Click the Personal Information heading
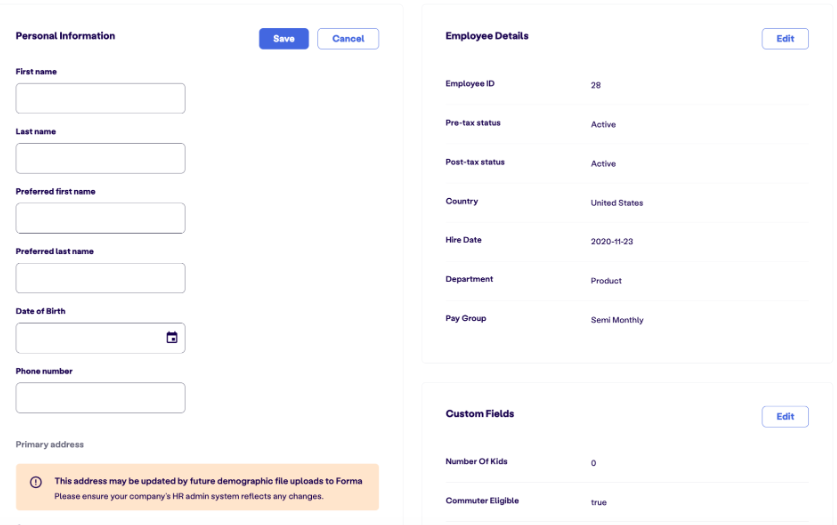Viewport: 837px width, 525px height. (65, 36)
